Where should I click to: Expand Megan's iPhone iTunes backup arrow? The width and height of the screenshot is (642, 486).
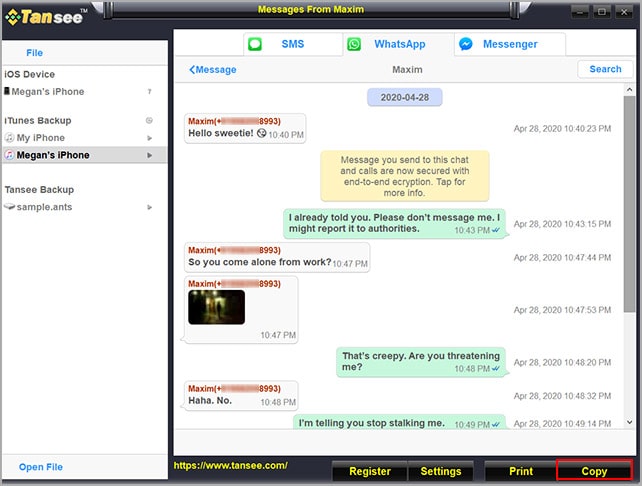[x=150, y=155]
